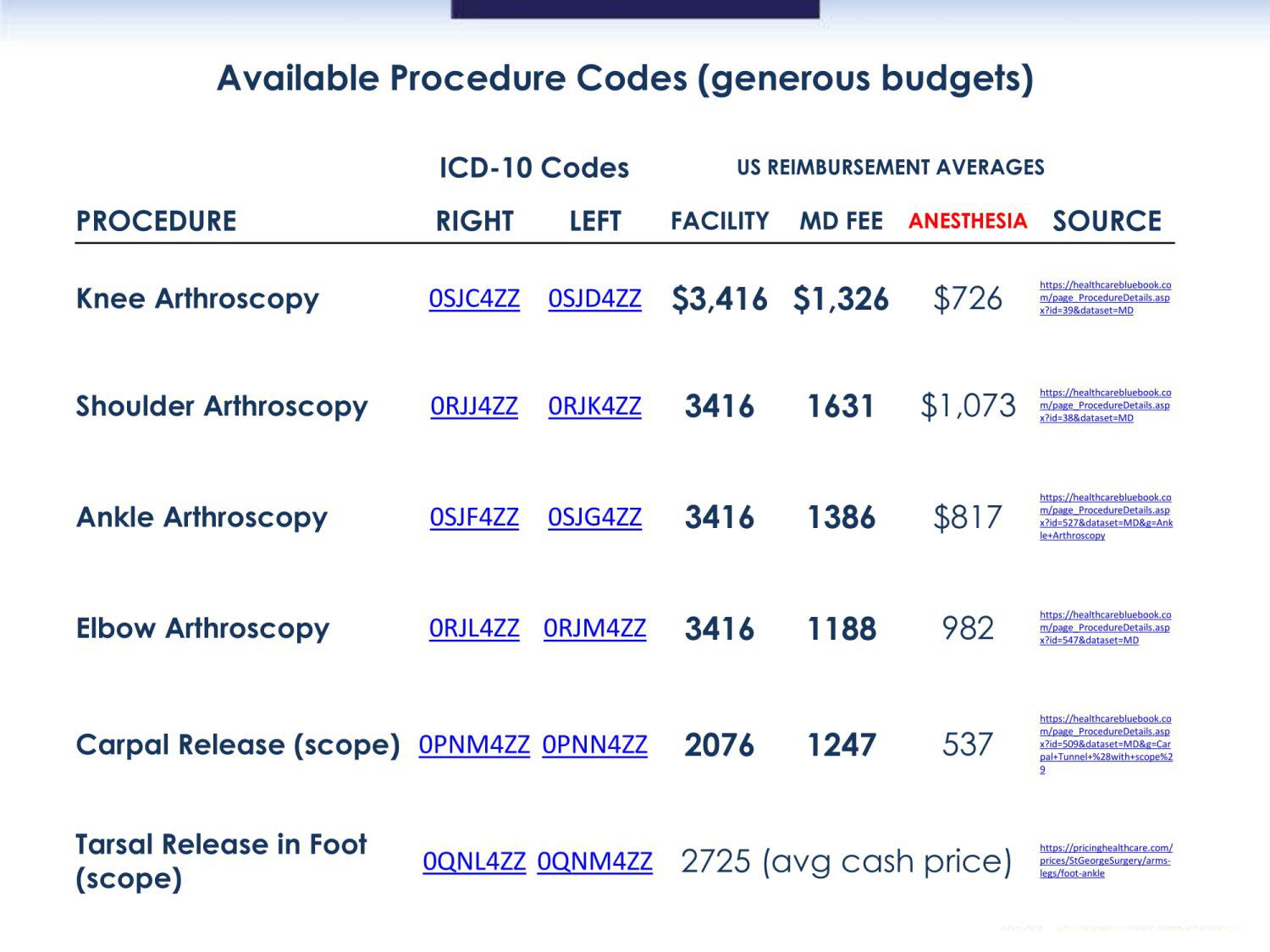Click the 0RJJ4ZZ right shoulder code
This screenshot has height=952, width=1270.
(474, 406)
